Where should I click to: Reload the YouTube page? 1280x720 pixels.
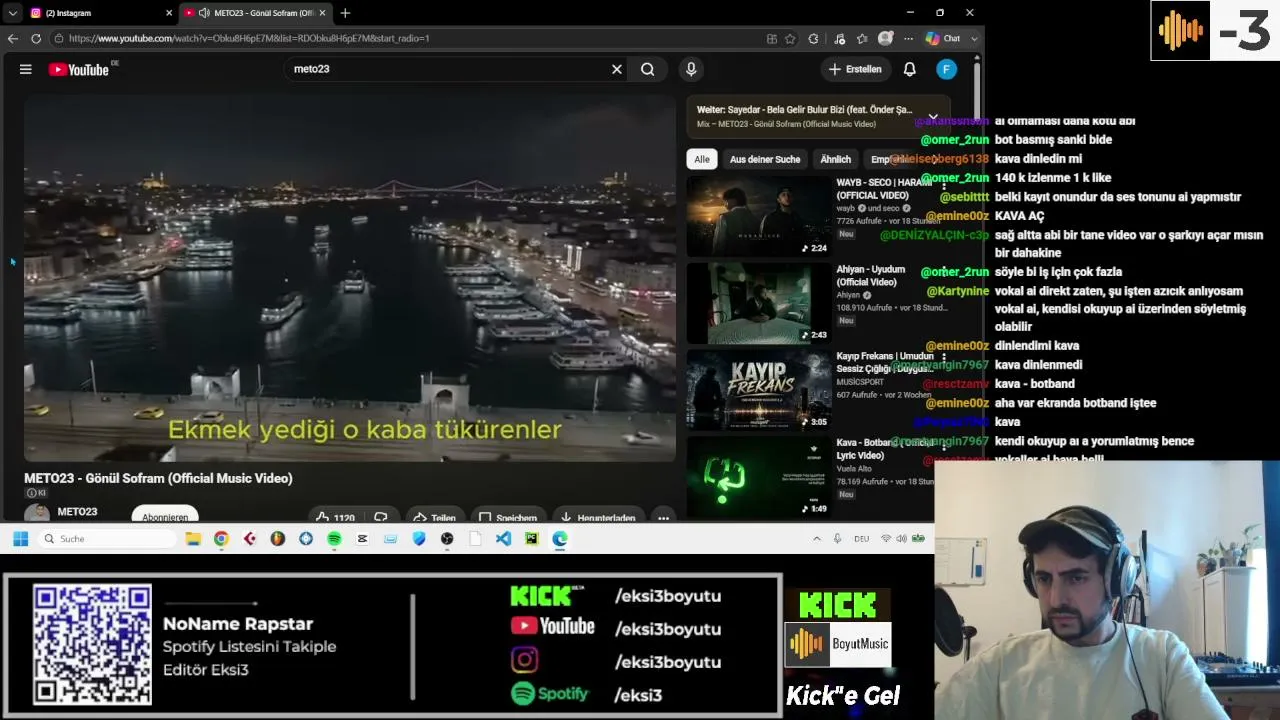(x=36, y=38)
